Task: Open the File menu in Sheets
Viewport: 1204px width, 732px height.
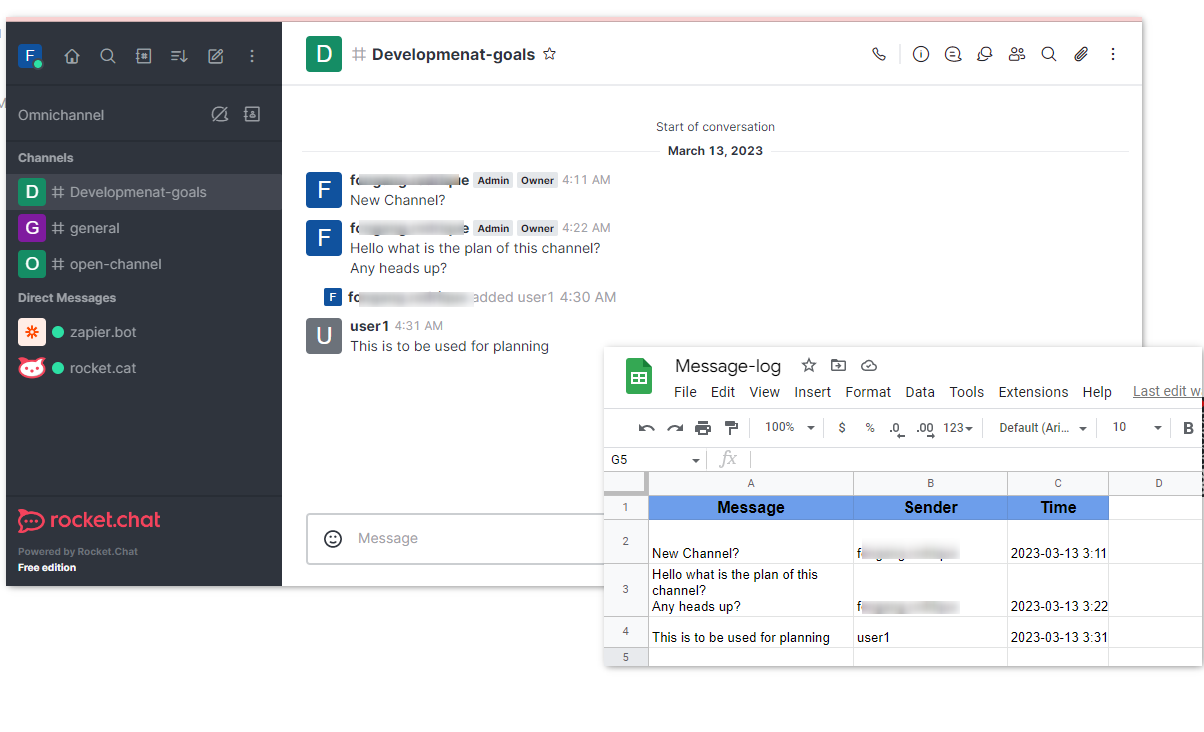Action: (x=685, y=392)
